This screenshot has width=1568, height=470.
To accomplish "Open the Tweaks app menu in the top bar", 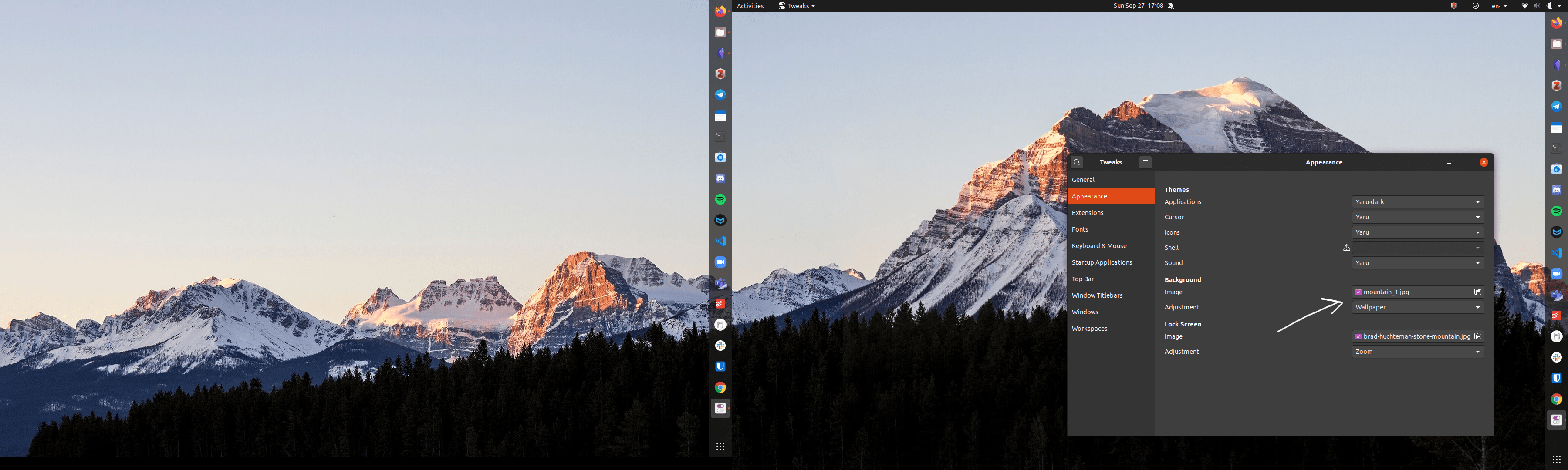I will tap(797, 6).
